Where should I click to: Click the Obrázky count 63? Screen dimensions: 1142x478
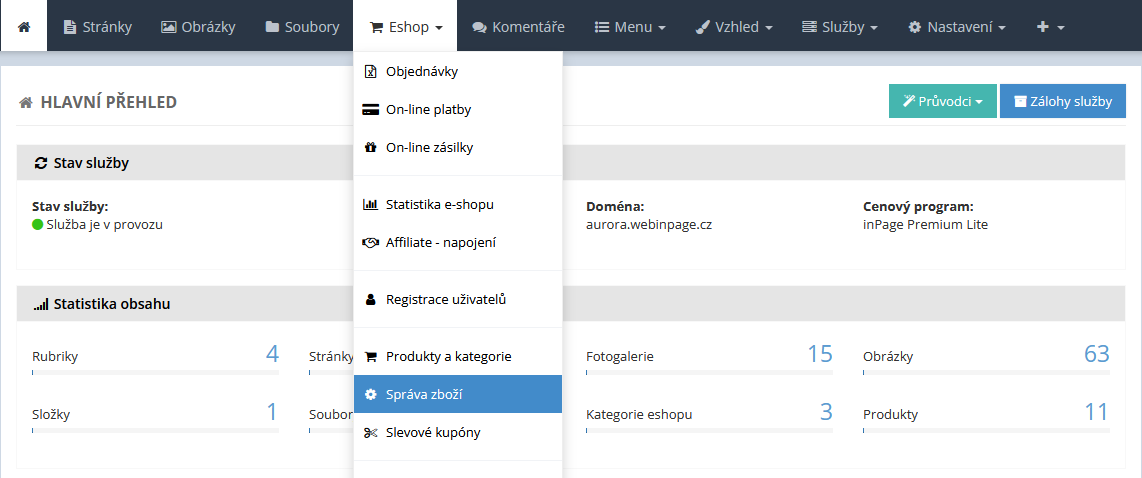(1096, 354)
